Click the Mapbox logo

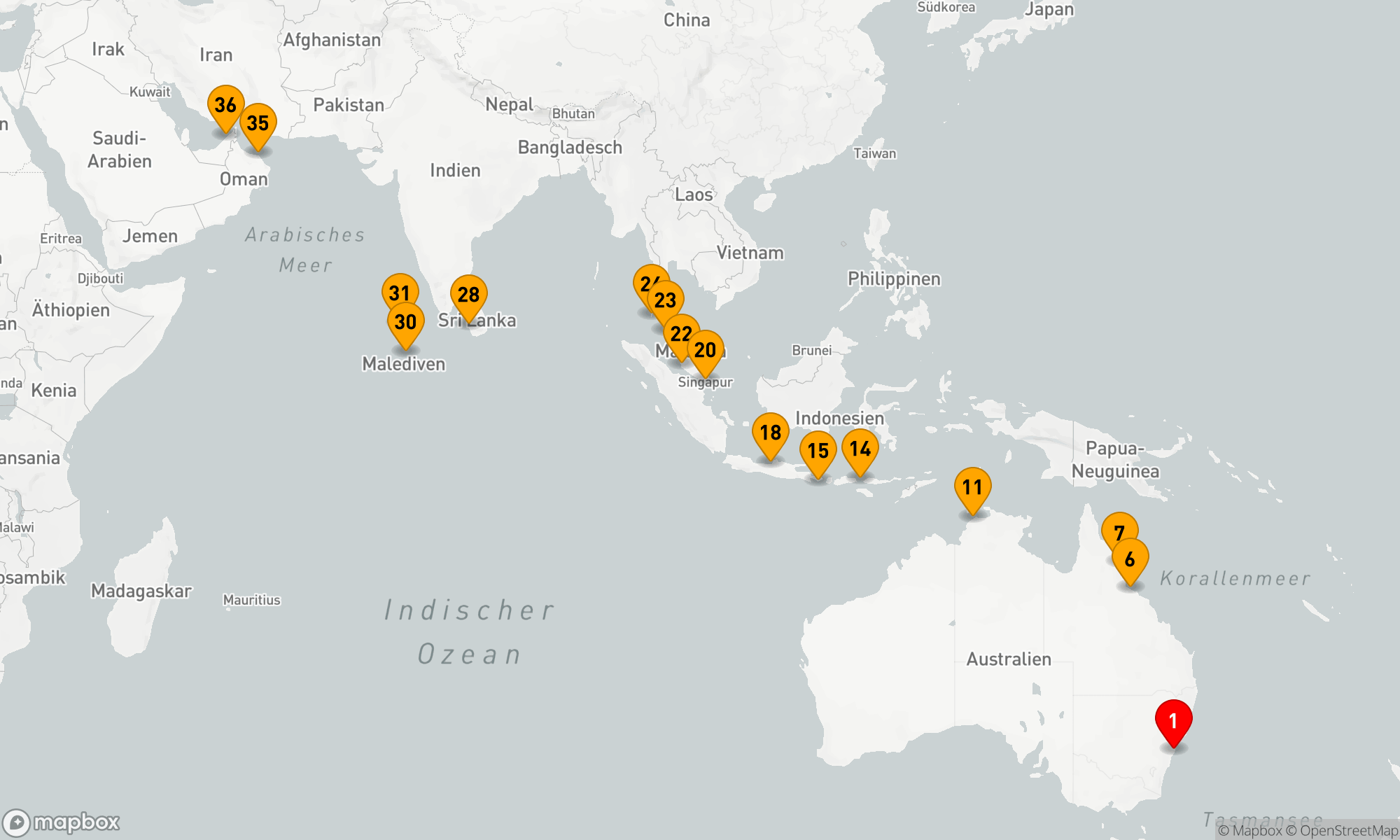tap(62, 822)
